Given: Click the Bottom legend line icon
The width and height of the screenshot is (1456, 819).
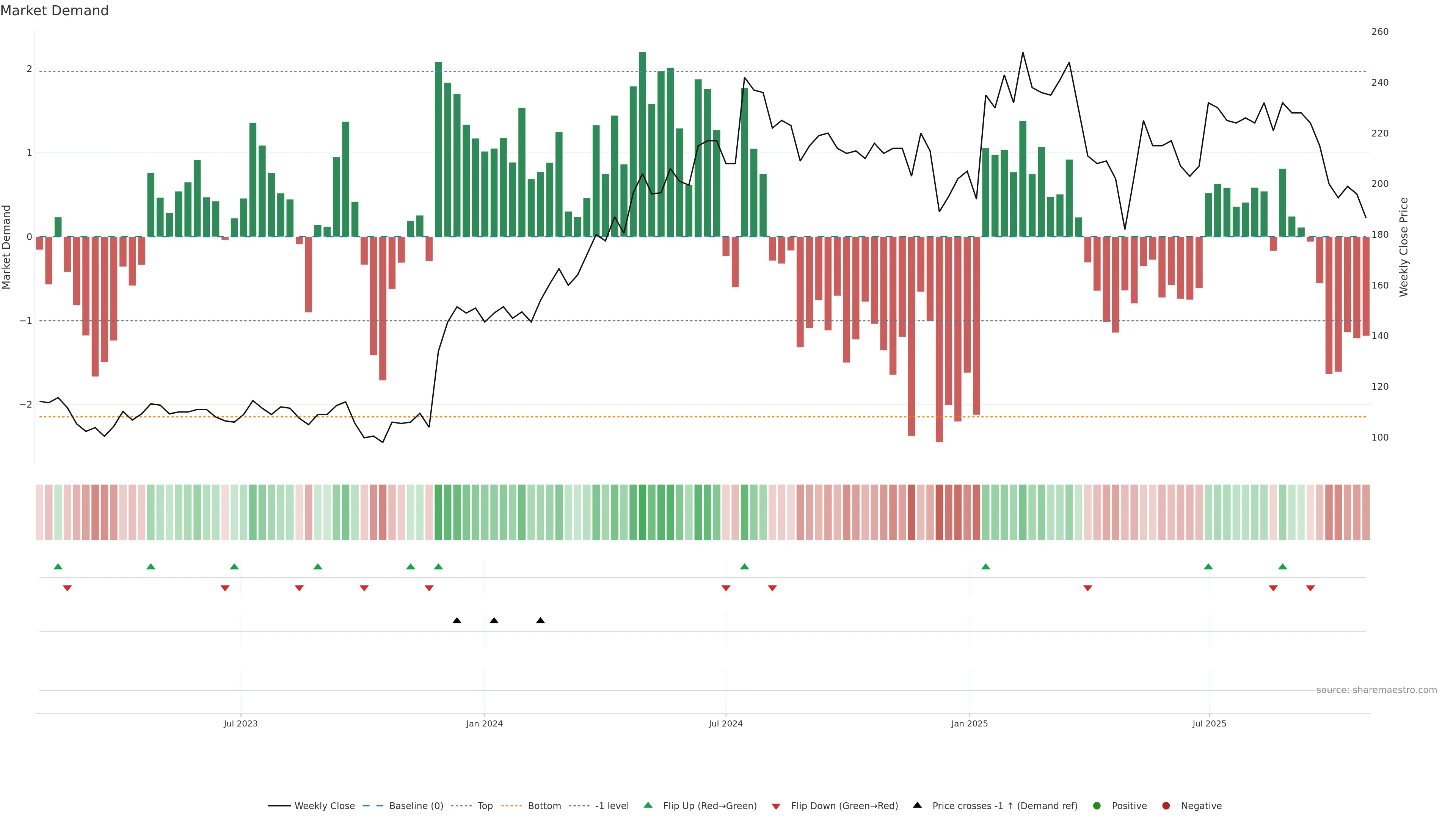Looking at the screenshot, I should click(x=511, y=805).
